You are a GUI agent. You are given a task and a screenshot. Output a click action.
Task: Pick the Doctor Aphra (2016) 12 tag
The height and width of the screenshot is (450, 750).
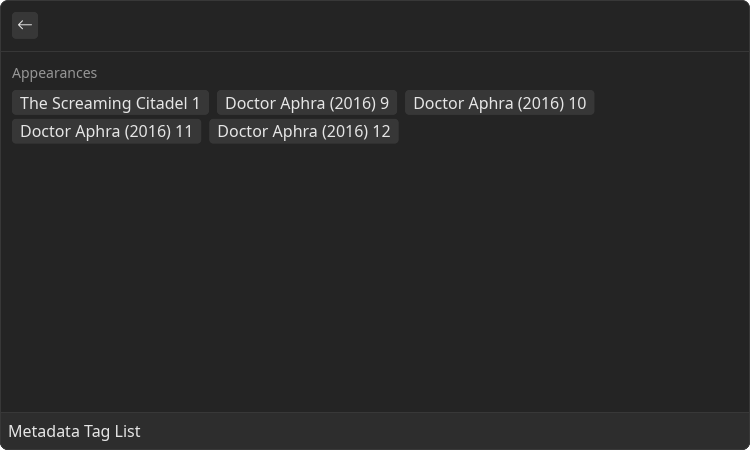click(x=304, y=132)
